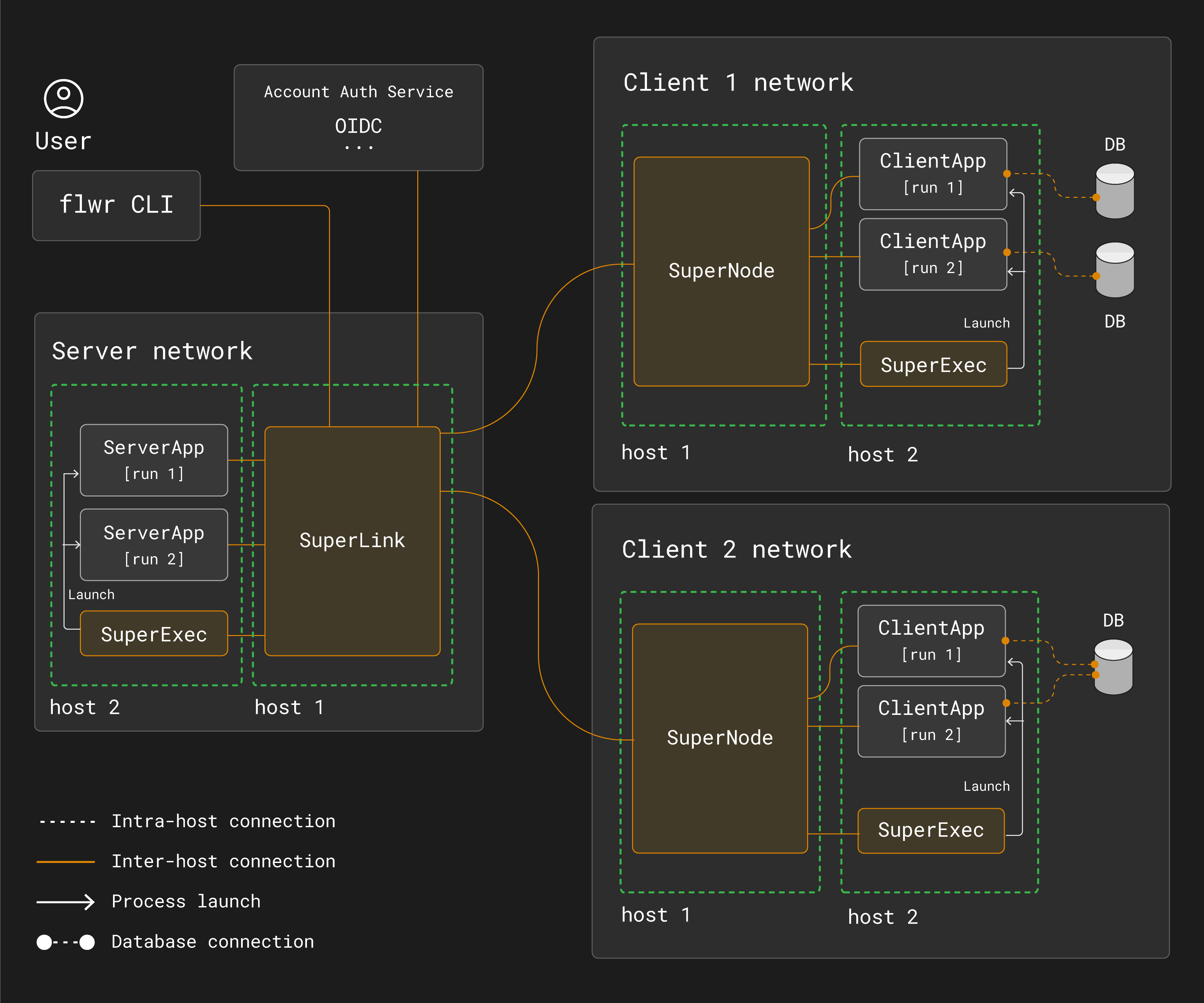
Task: Click the Database connection legend symbol
Action: point(65,942)
